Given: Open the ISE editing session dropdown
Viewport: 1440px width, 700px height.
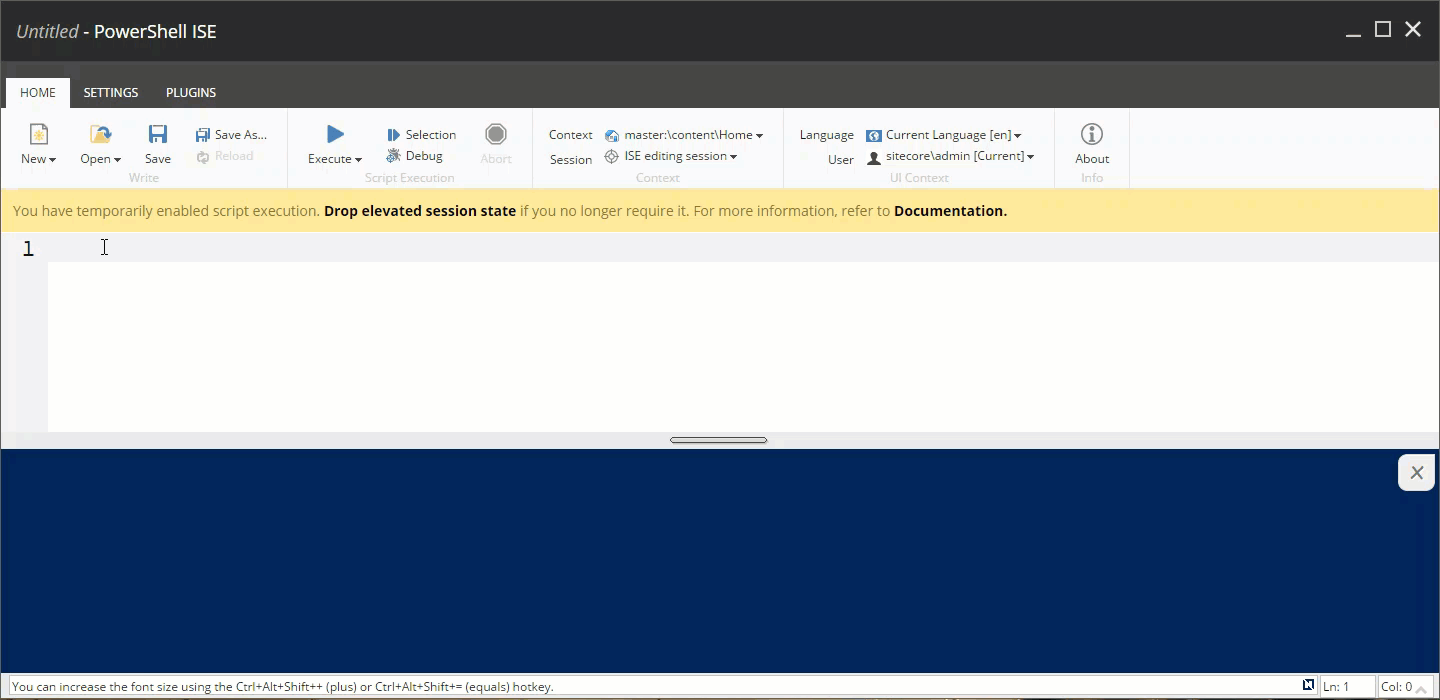Looking at the screenshot, I should pyautogui.click(x=671, y=156).
